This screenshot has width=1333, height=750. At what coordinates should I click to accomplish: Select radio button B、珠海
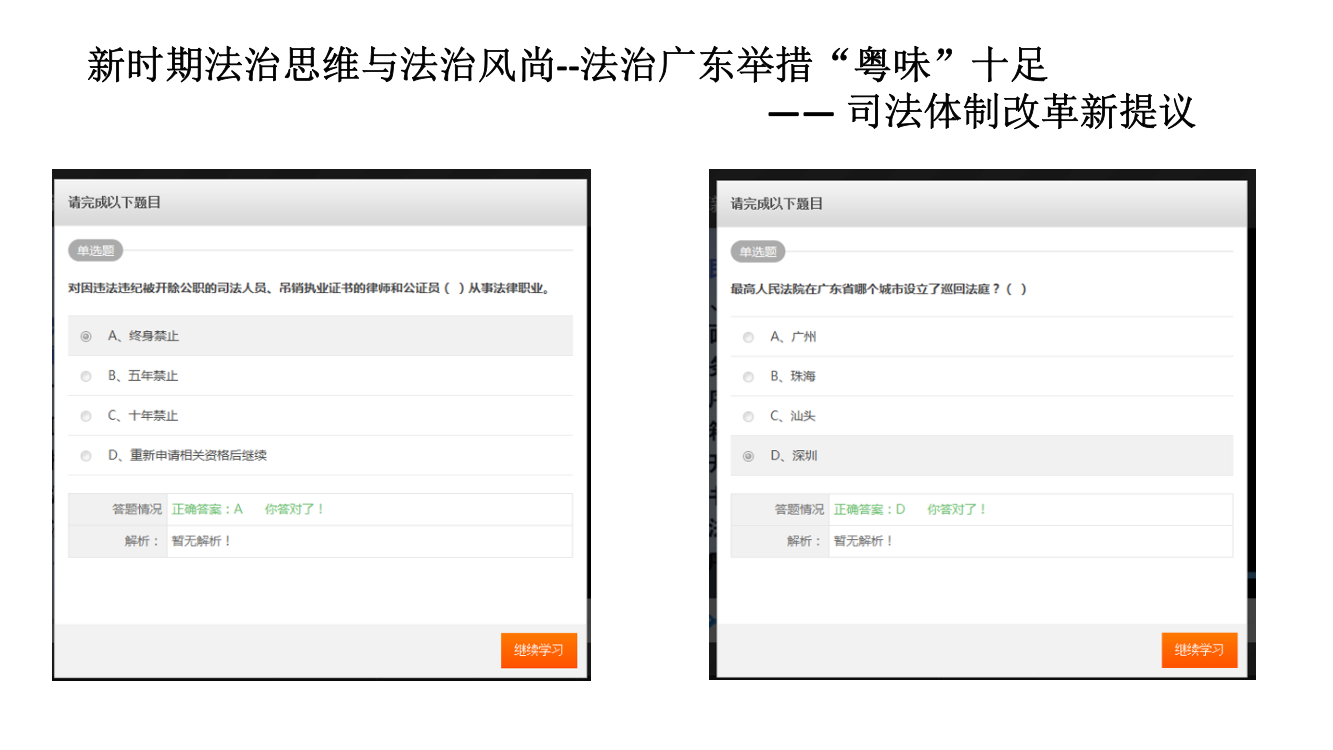tap(748, 377)
